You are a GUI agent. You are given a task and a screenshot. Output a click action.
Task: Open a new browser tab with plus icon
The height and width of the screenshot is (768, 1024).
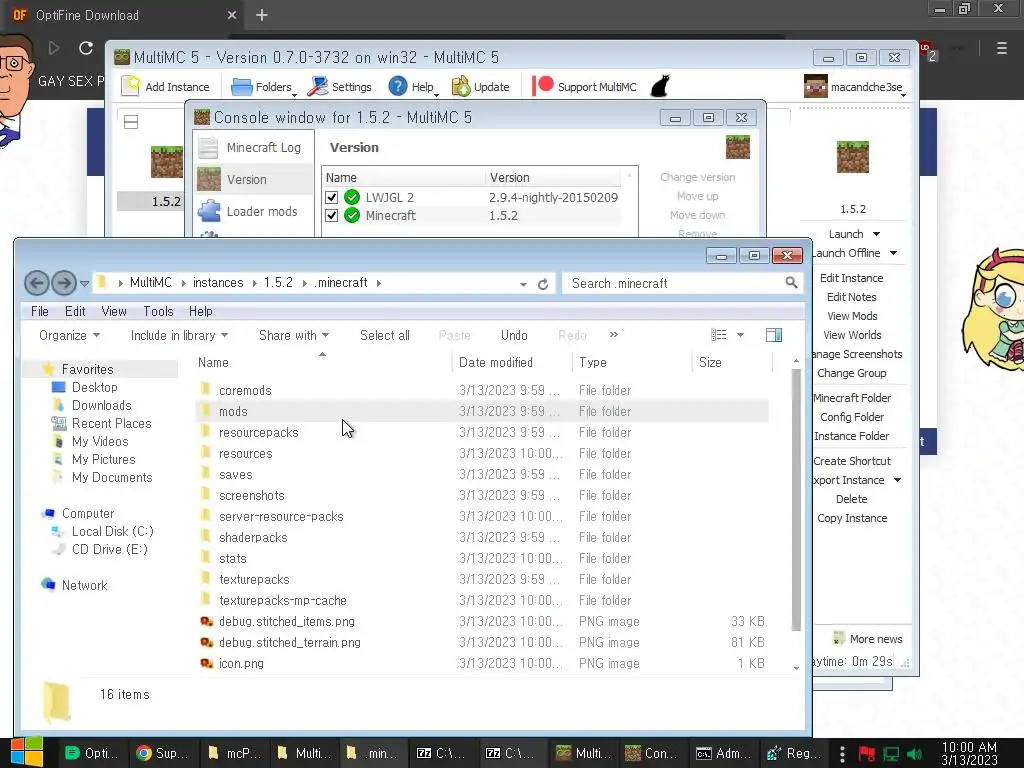[x=262, y=15]
